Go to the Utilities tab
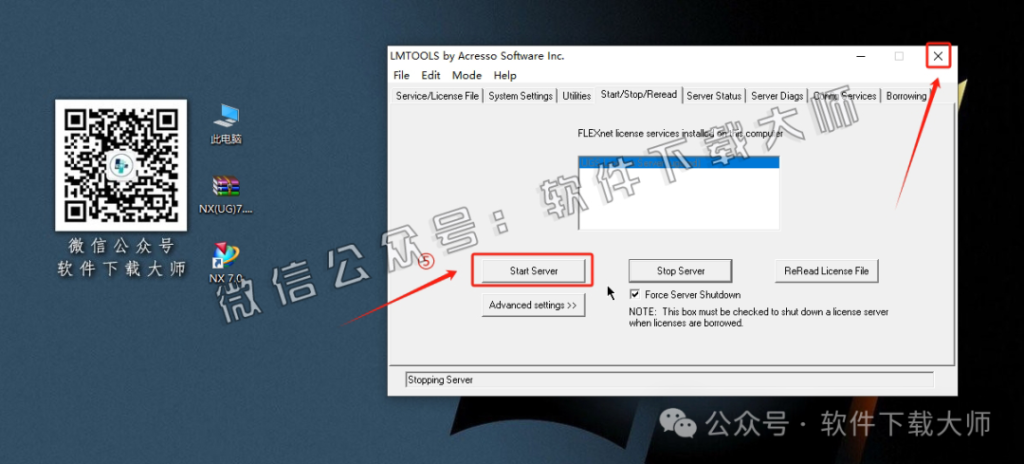The width and height of the screenshot is (1024, 464). click(576, 96)
